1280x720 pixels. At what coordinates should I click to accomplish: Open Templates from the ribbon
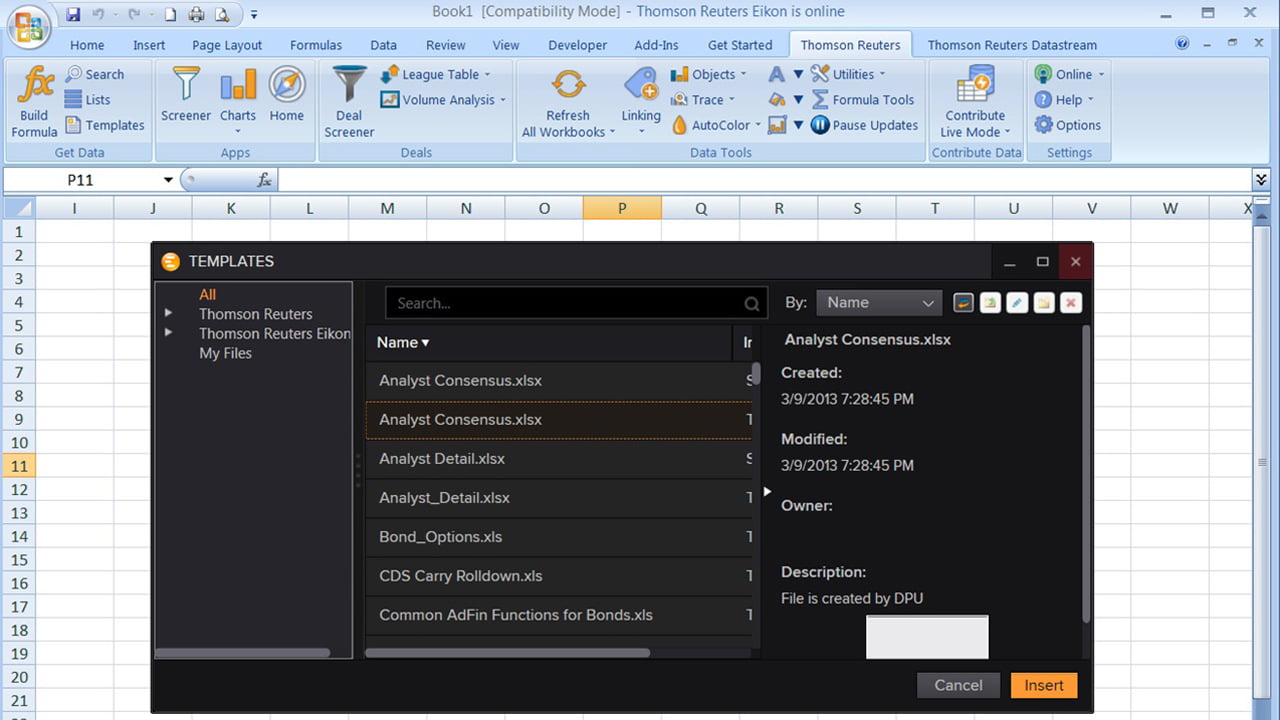pyautogui.click(x=105, y=125)
